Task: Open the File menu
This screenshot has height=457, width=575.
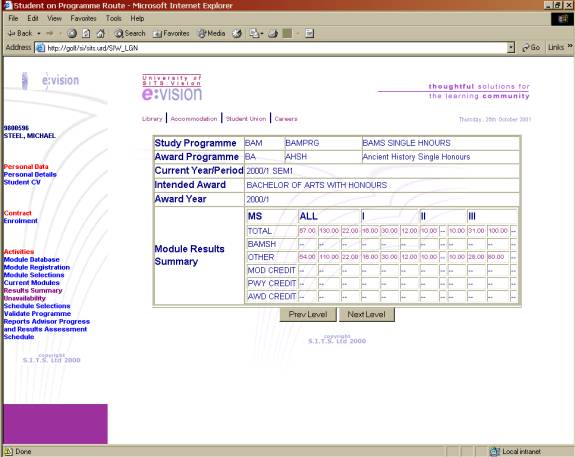Action: [x=13, y=18]
